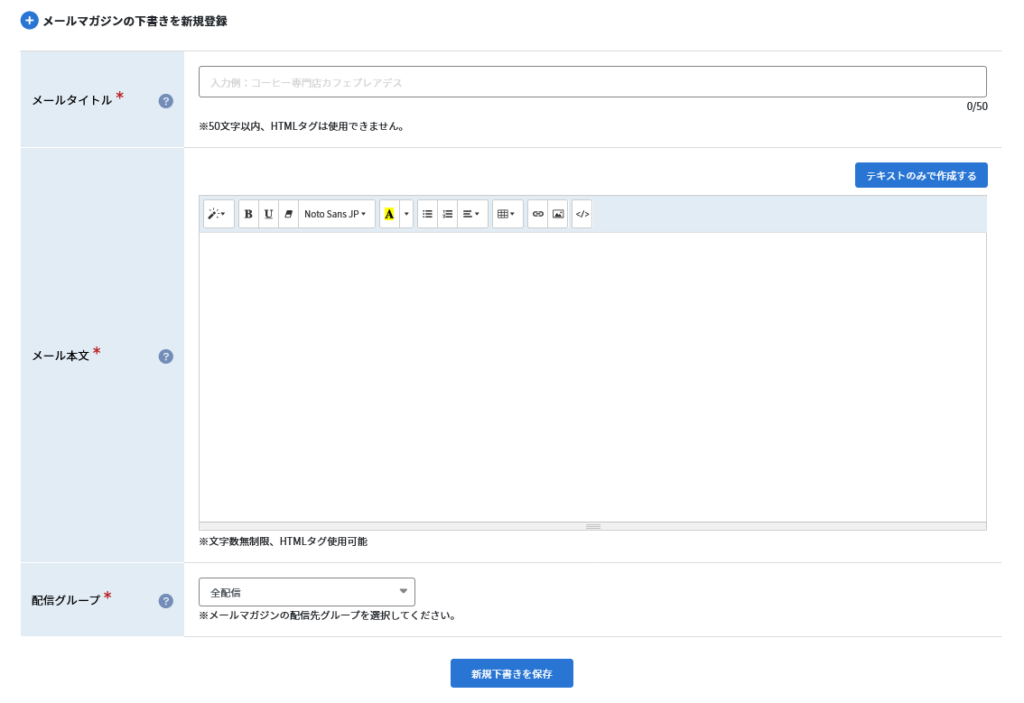Open the table insert dropdown
Screen dimensions: 1024x703
click(507, 214)
